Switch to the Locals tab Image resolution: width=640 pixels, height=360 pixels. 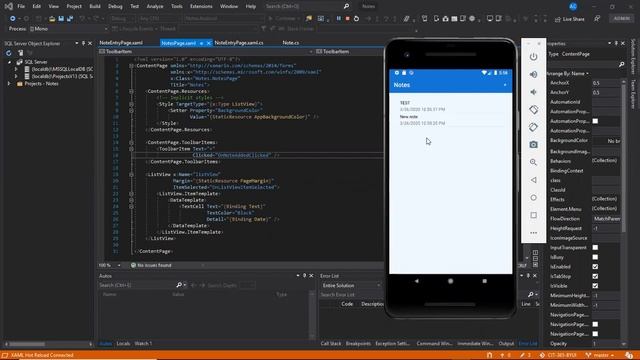[x=123, y=344]
